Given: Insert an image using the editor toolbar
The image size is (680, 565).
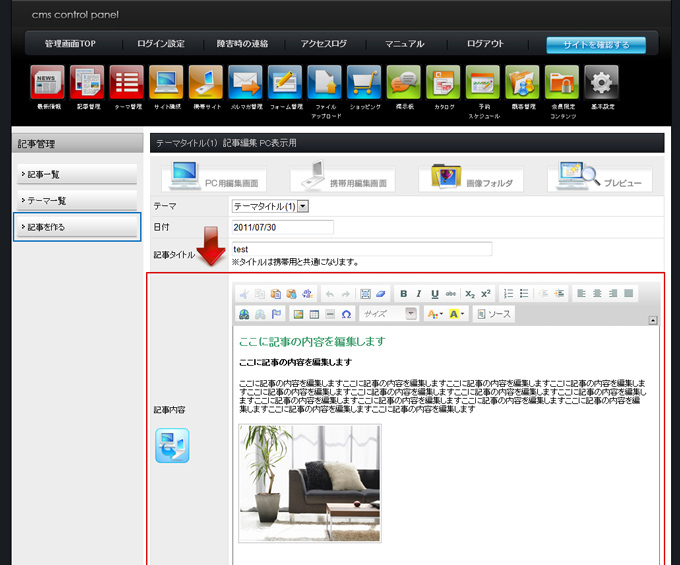Looking at the screenshot, I should (x=298, y=314).
